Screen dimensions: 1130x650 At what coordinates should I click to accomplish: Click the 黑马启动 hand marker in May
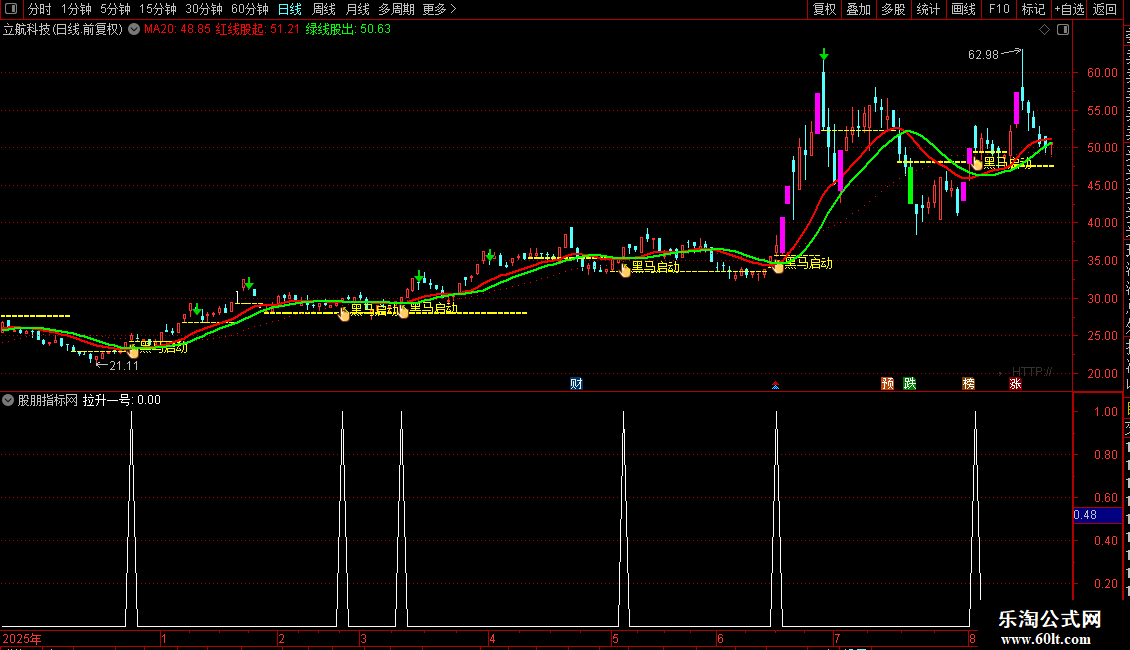pyautogui.click(x=625, y=270)
